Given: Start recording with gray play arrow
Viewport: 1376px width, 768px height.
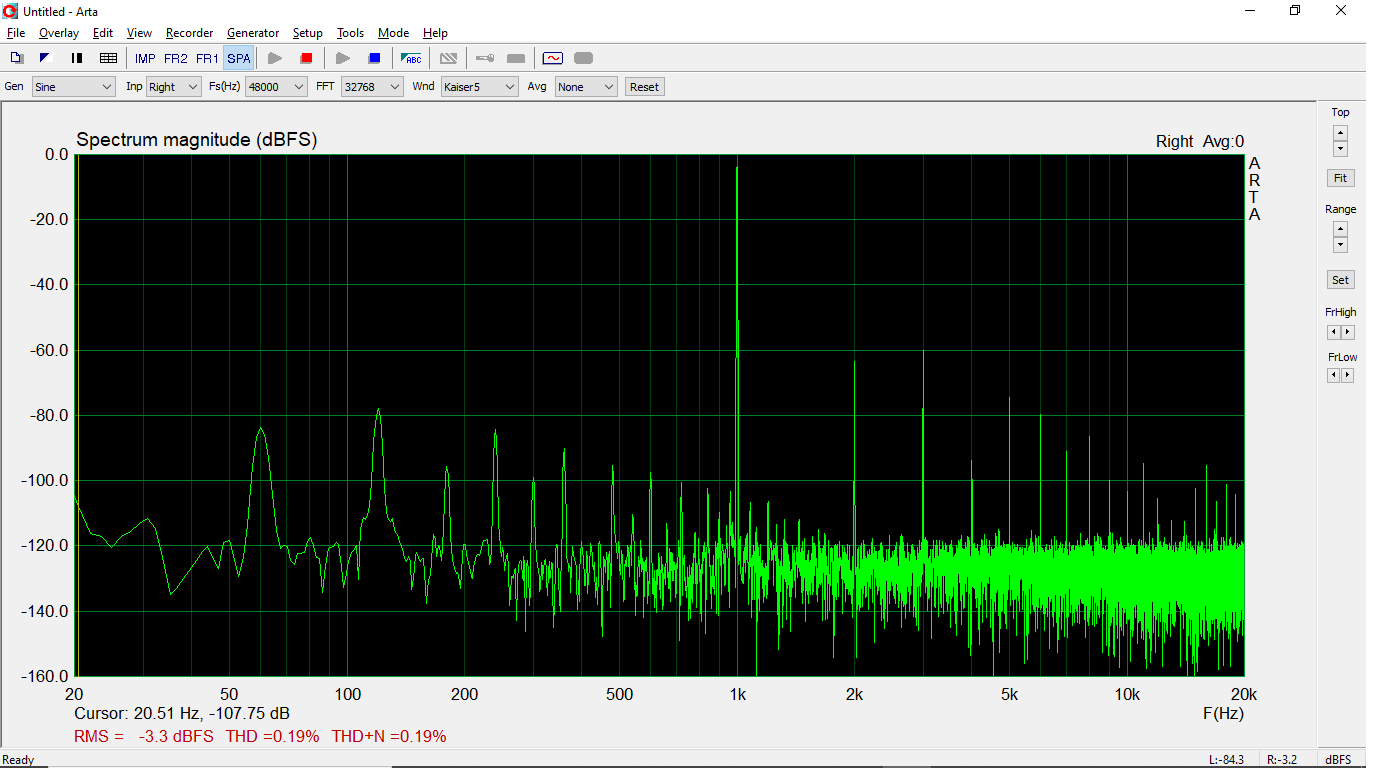Looking at the screenshot, I should [x=275, y=59].
